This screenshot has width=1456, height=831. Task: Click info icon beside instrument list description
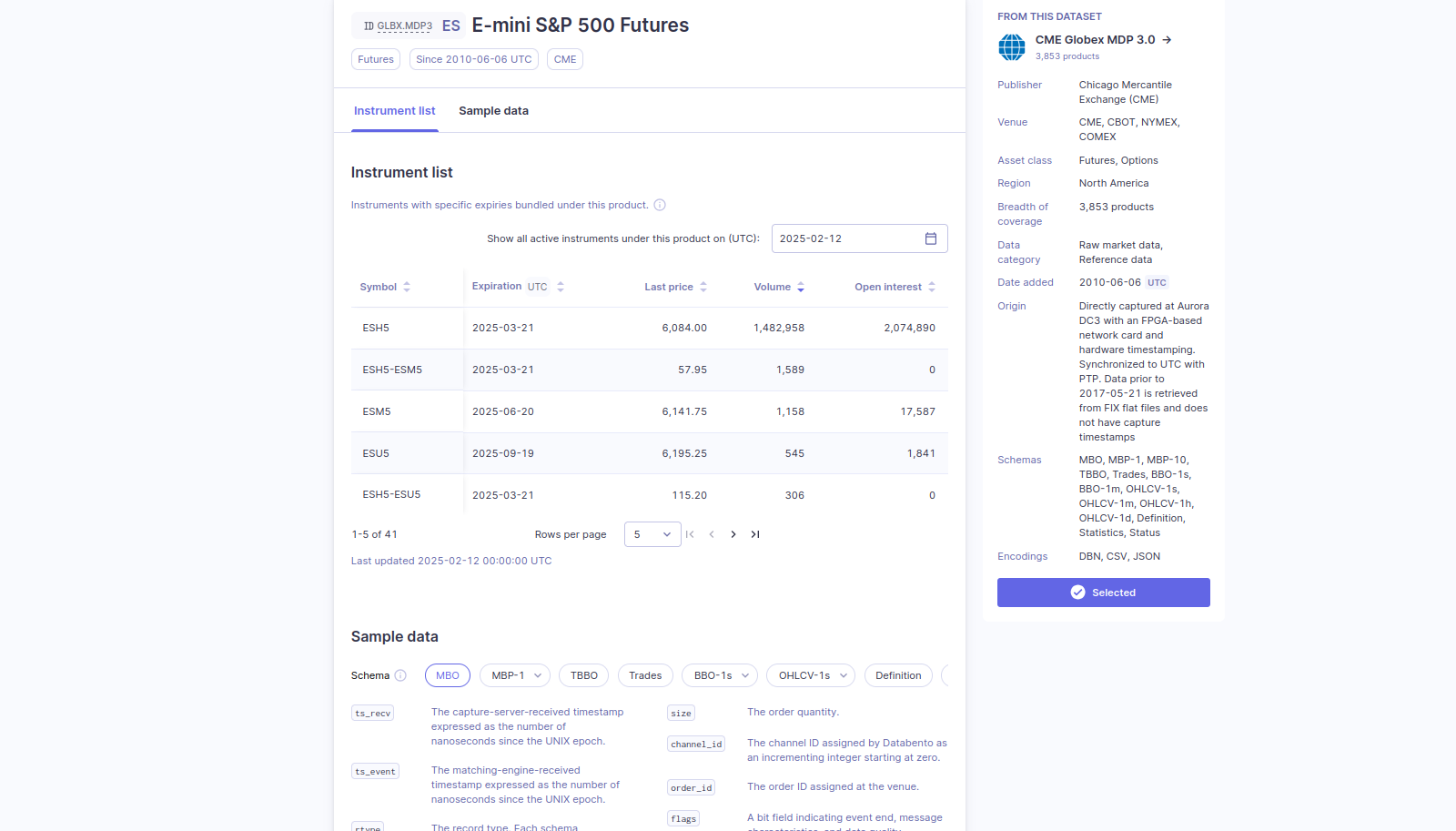coord(660,205)
